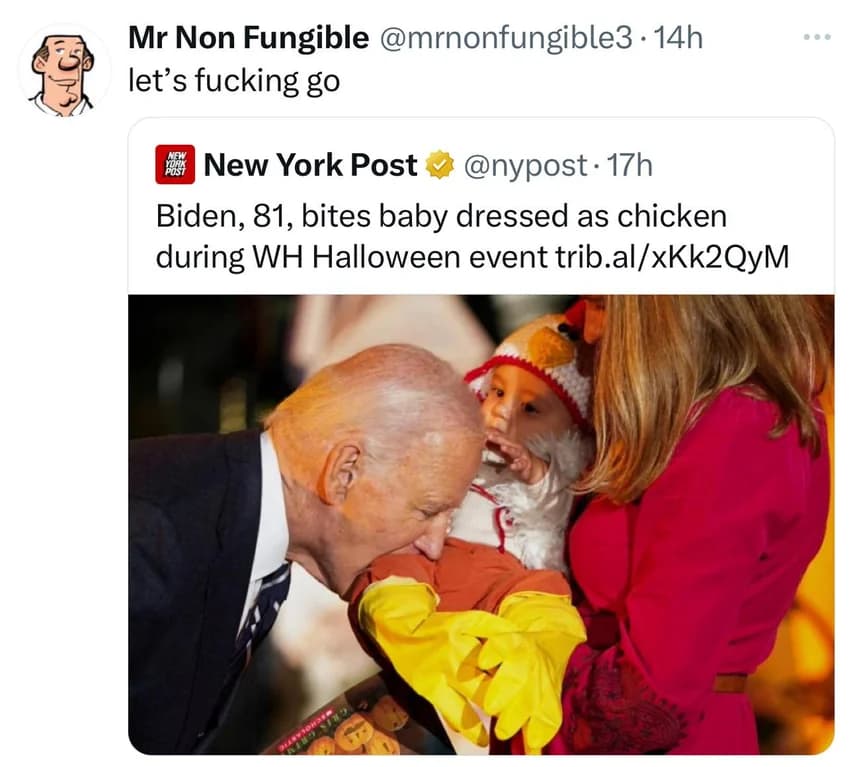Click the New York Post red logo avatar

click(175, 164)
